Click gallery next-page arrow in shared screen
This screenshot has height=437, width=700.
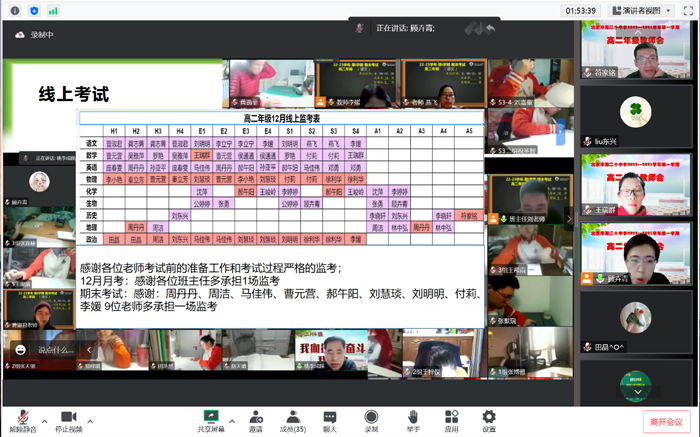click(x=569, y=219)
